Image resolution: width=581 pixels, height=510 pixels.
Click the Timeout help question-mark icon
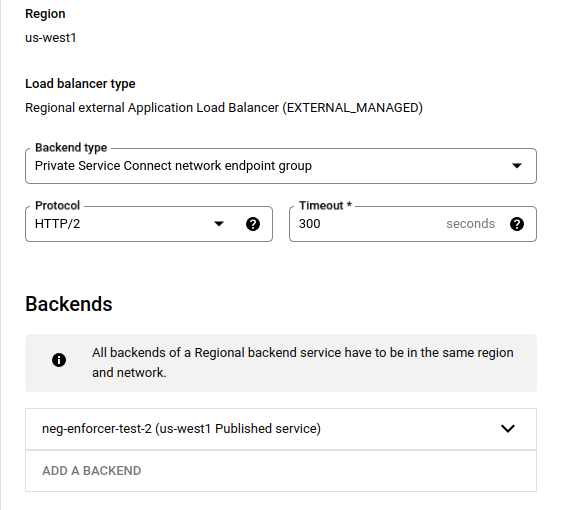[x=517, y=224]
